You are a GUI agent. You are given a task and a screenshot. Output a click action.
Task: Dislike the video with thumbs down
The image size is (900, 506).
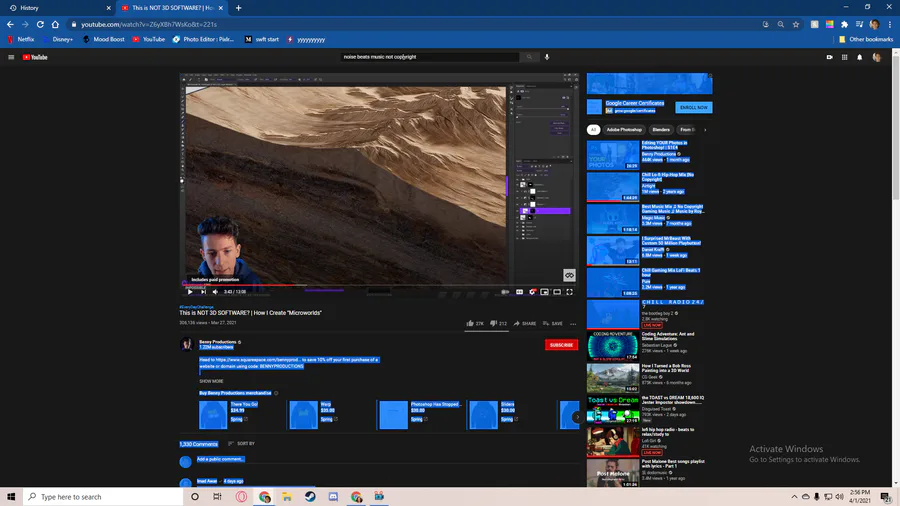point(491,324)
